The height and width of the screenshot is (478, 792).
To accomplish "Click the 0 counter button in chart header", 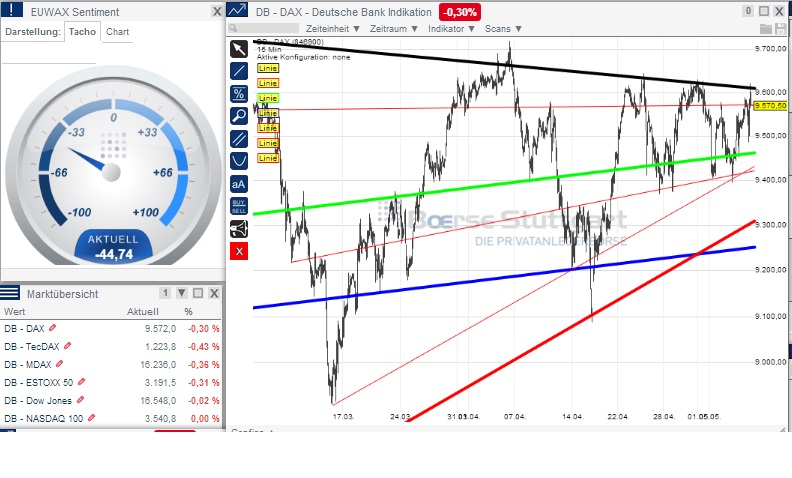I will (749, 11).
